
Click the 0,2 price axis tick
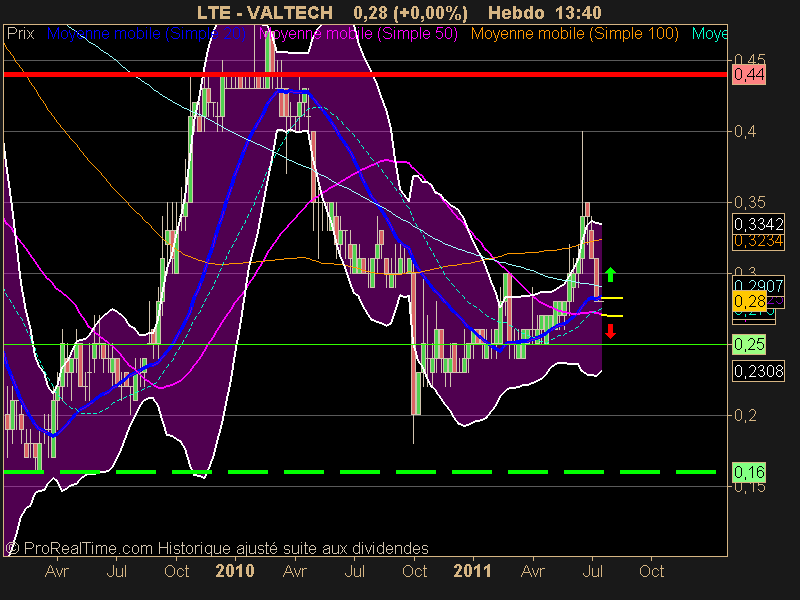coord(745,415)
